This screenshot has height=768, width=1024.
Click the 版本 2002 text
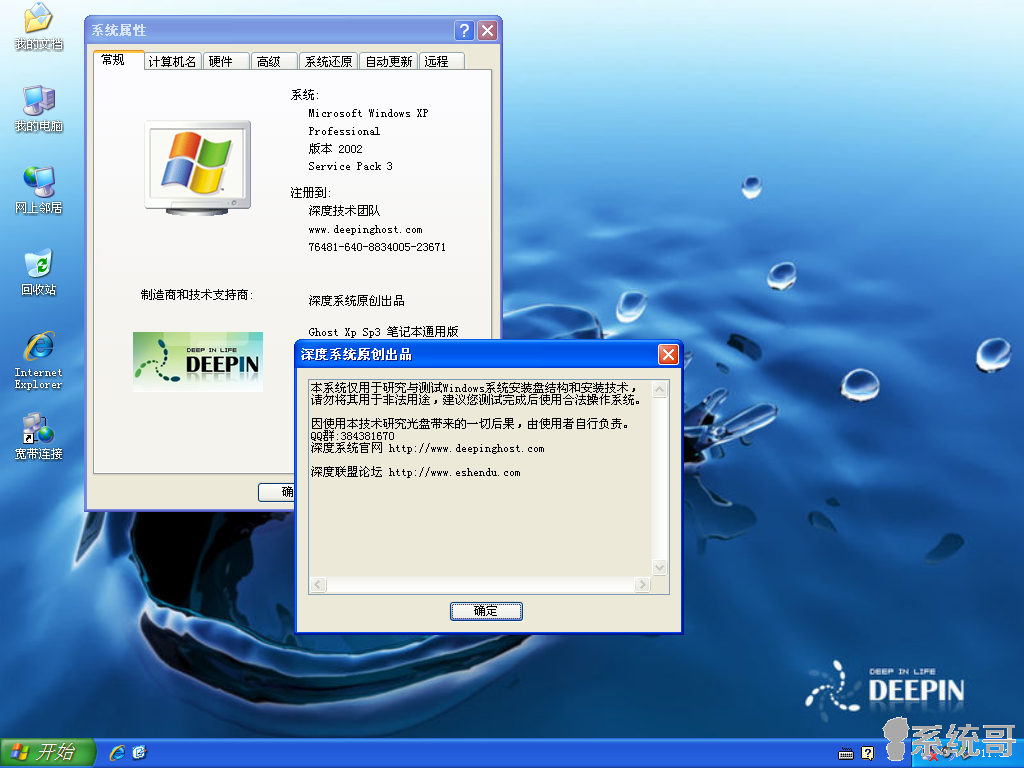336,149
